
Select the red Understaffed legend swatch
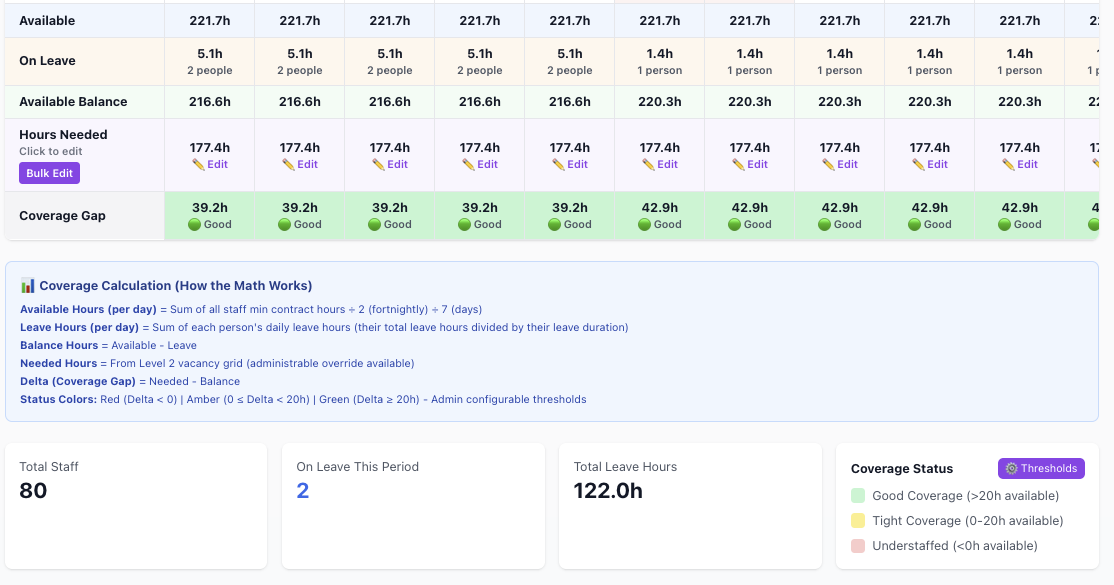coord(858,546)
